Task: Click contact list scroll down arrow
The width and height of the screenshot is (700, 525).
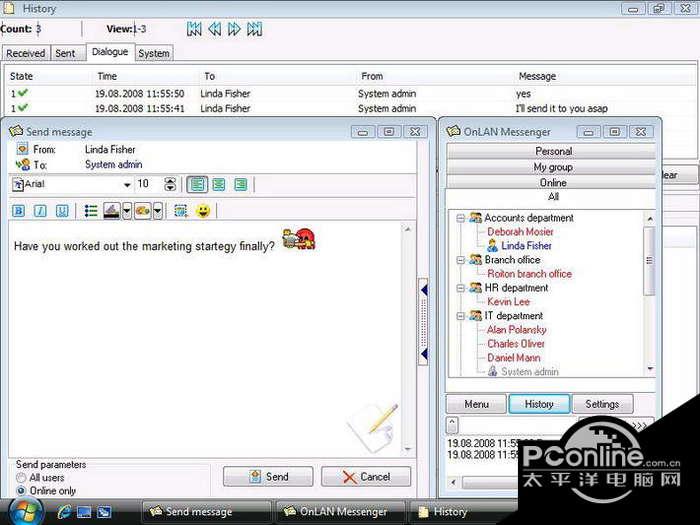Action: pos(650,369)
